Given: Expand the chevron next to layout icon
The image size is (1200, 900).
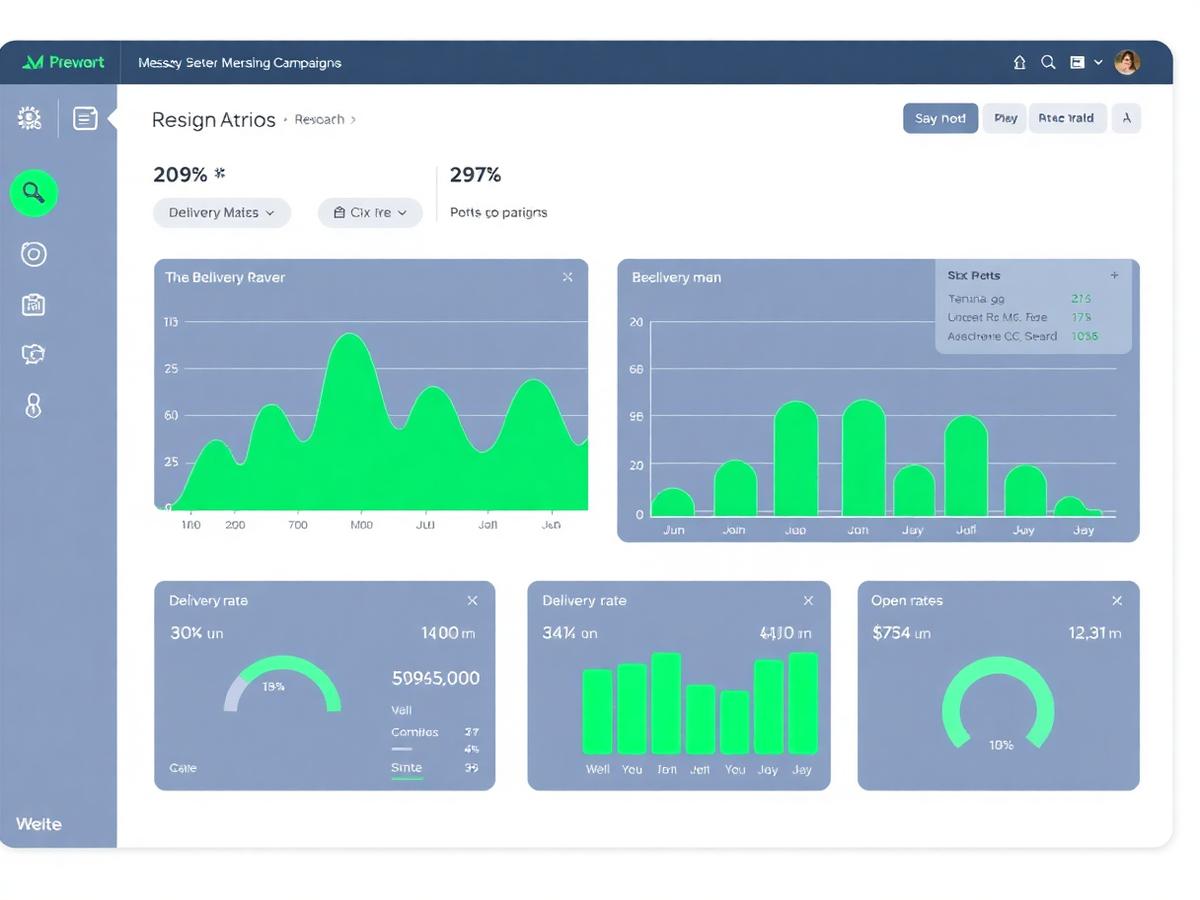Looking at the screenshot, I should pos(1098,62).
